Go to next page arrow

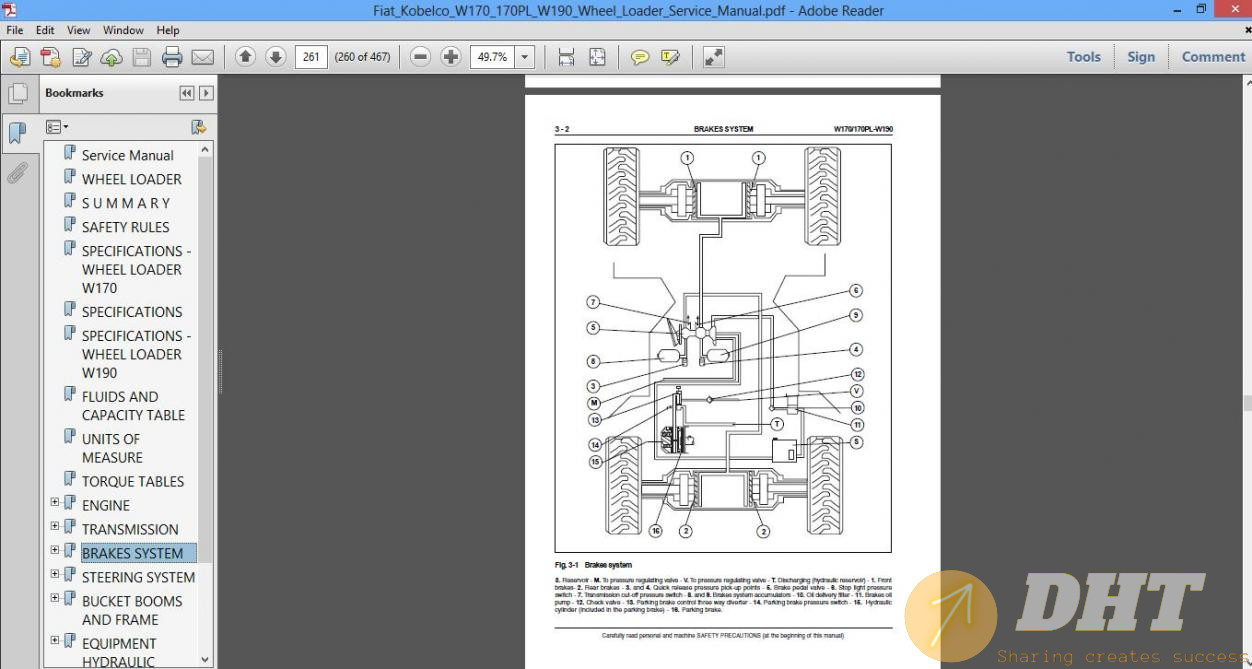tap(276, 57)
